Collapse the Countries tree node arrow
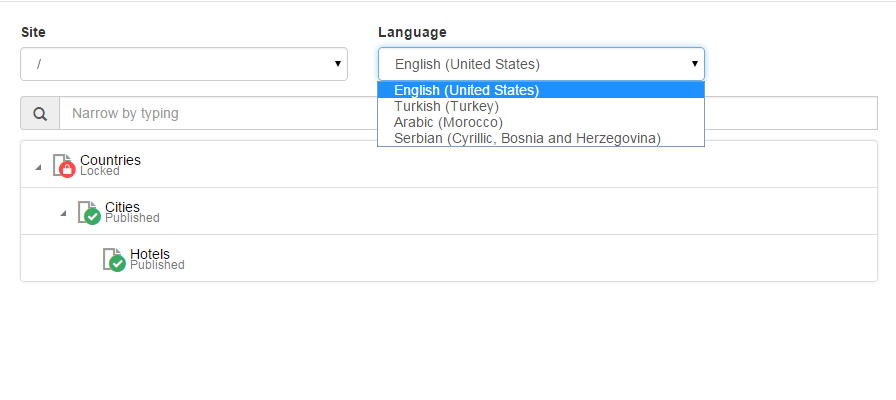896x400 pixels. tap(38, 167)
